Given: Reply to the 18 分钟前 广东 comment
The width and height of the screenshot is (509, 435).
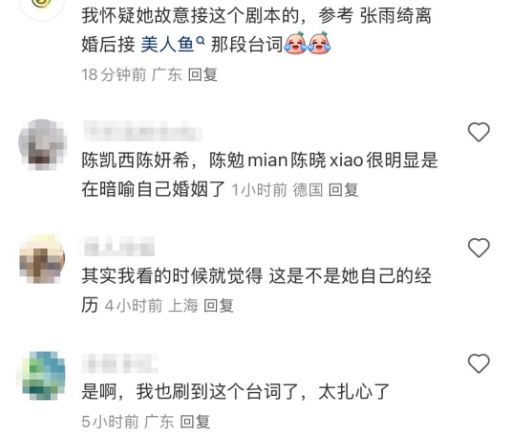Looking at the screenshot, I should click(203, 74).
